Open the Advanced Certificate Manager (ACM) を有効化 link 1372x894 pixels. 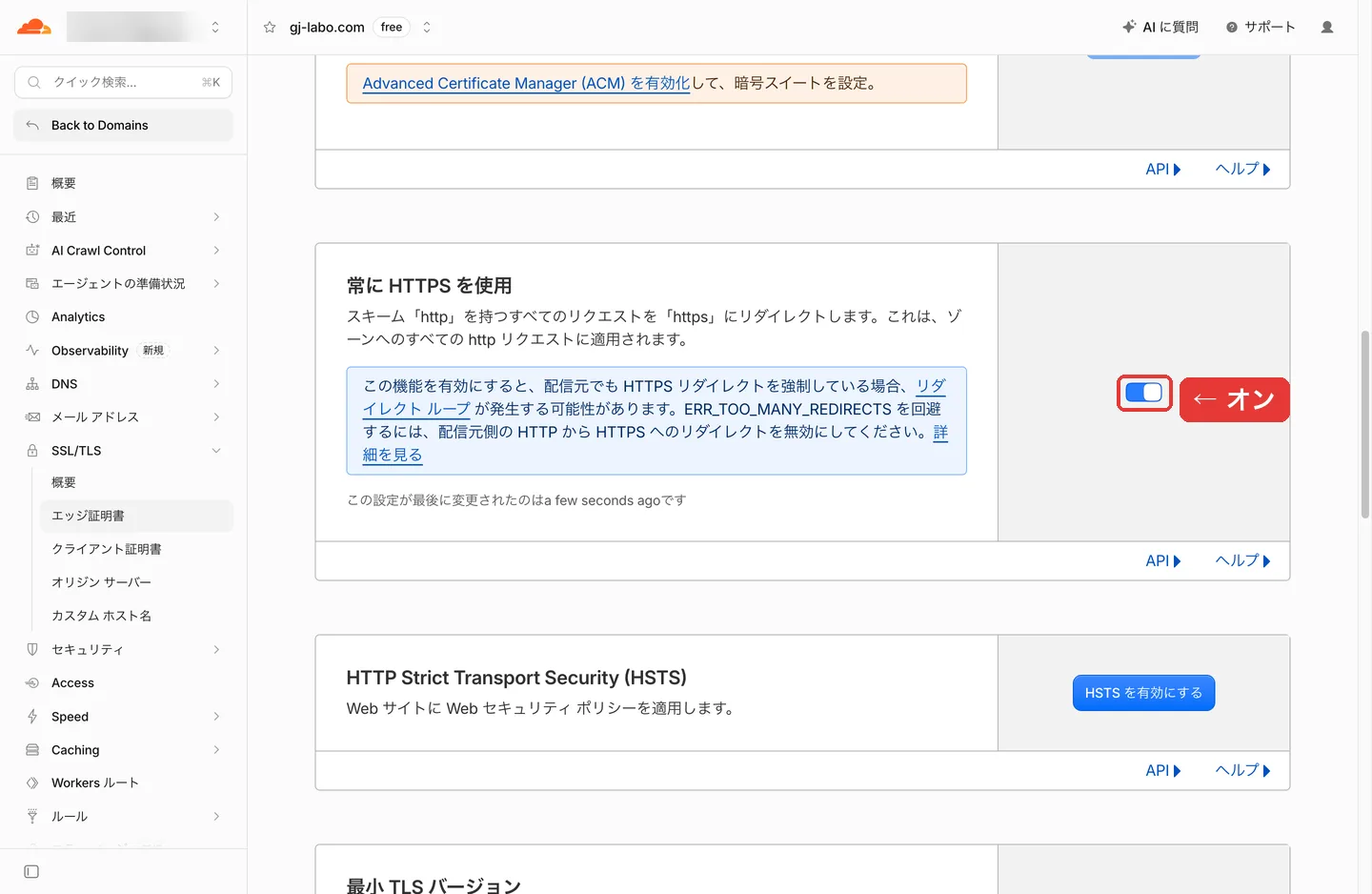[526, 83]
